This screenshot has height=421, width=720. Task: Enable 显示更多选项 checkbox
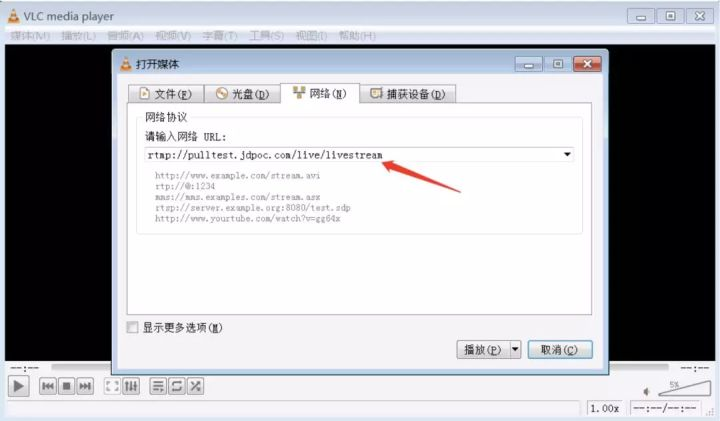click(133, 327)
